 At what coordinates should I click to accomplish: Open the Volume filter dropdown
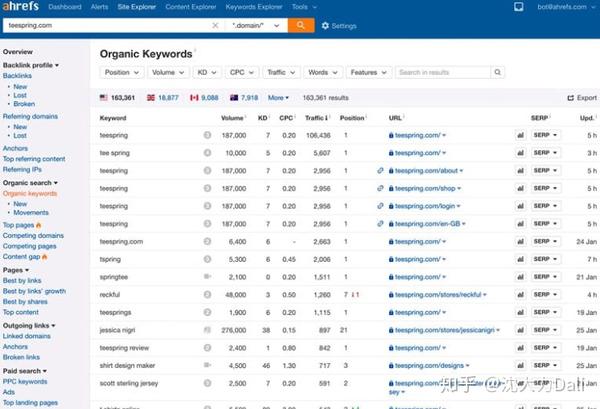(x=168, y=72)
